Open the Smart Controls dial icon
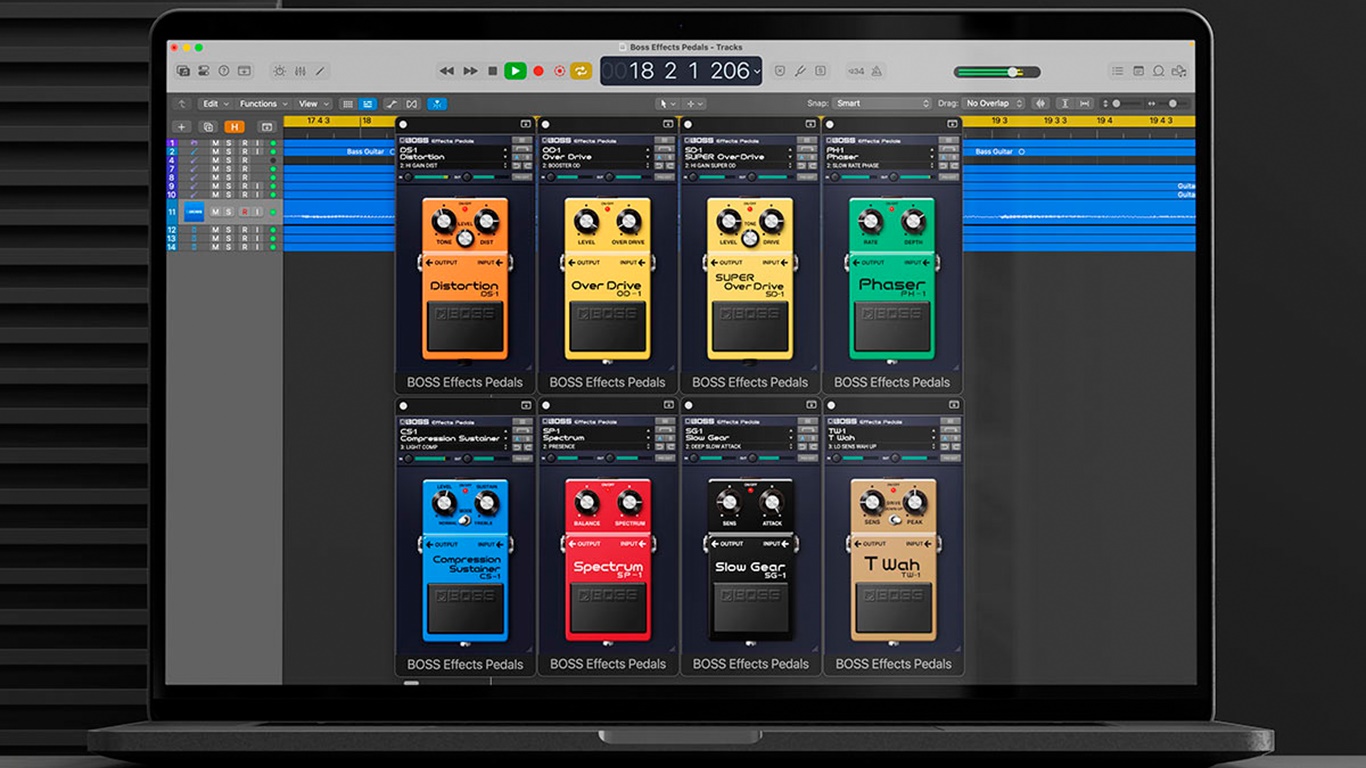This screenshot has height=768, width=1366. tap(279, 71)
